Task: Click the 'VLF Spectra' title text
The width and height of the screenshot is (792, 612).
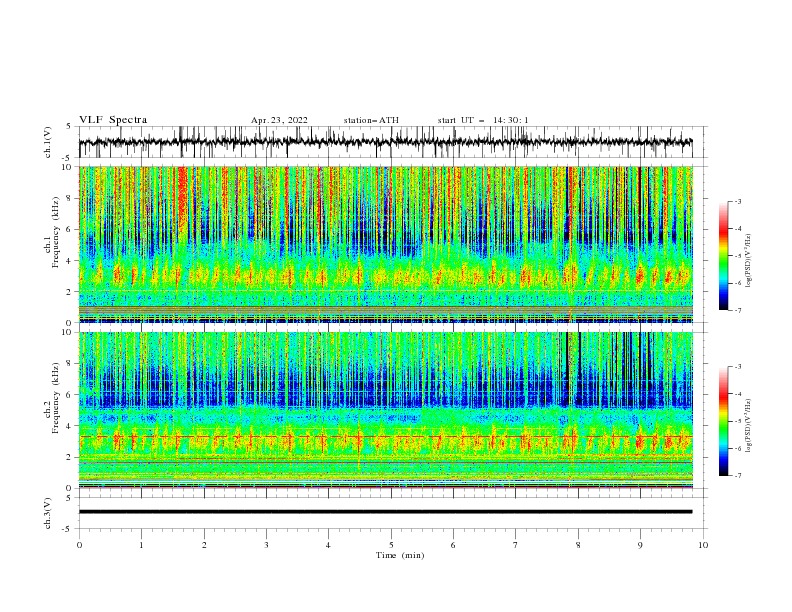Action: coord(113,120)
